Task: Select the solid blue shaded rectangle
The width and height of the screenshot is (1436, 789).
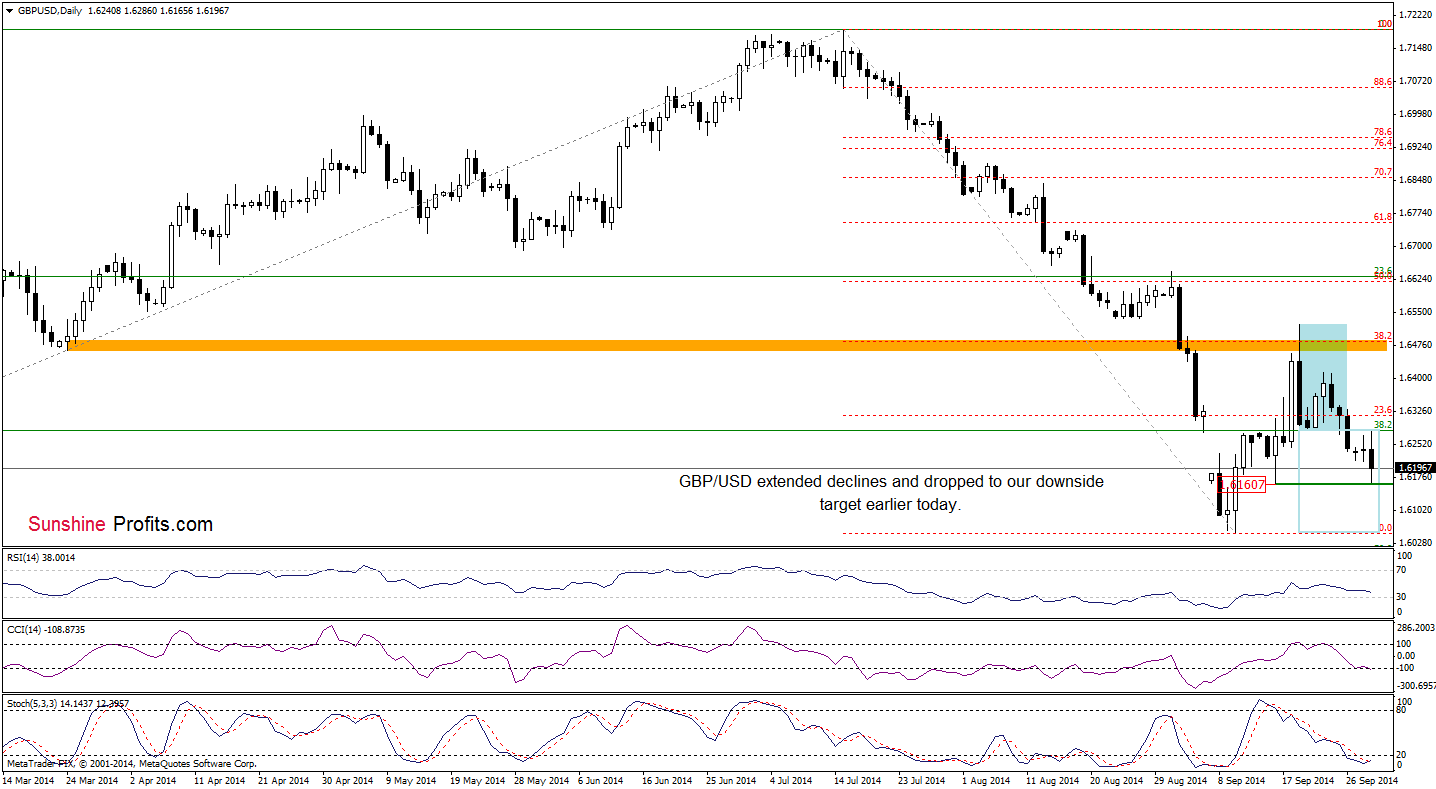Action: [1323, 377]
